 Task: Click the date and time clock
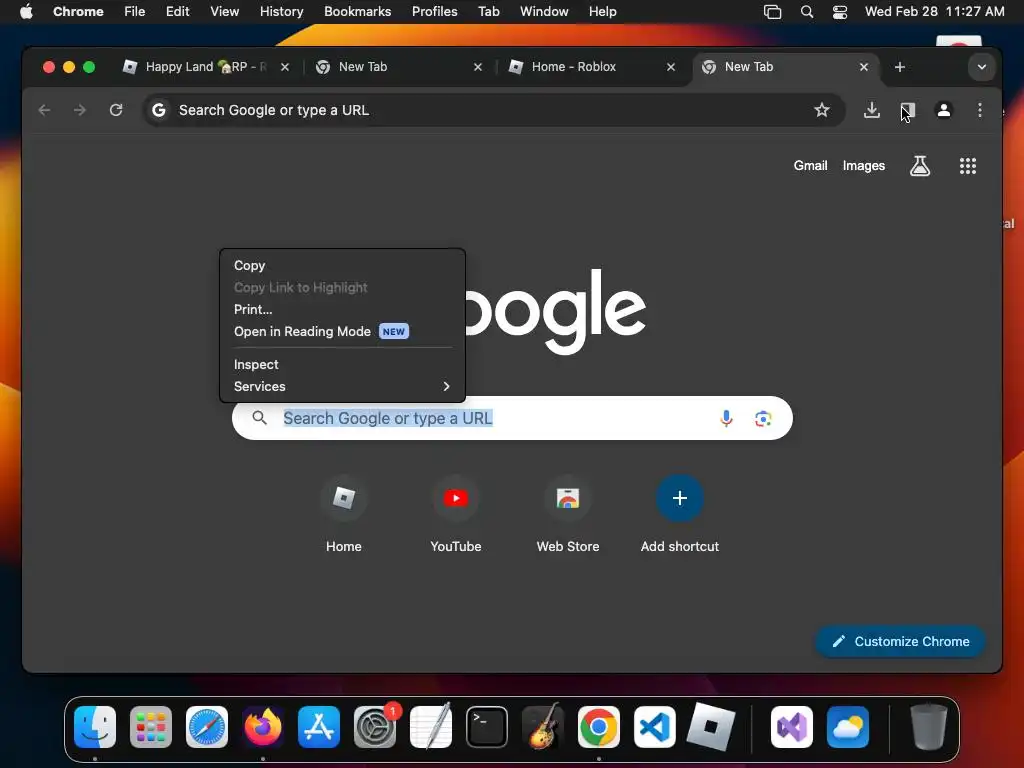pyautogui.click(x=935, y=12)
